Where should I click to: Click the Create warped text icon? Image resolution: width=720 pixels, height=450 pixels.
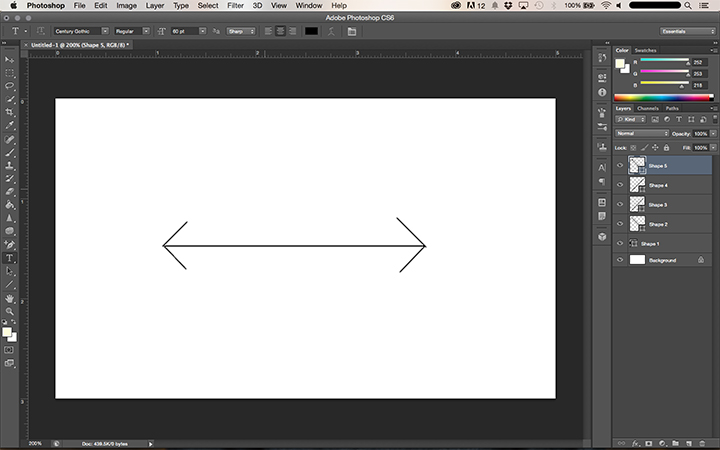coord(331,31)
